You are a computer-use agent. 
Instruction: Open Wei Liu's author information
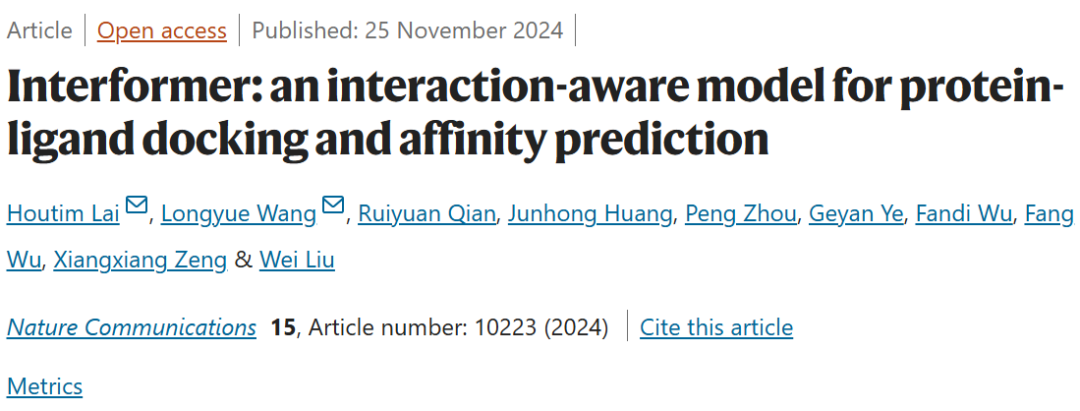(x=297, y=261)
